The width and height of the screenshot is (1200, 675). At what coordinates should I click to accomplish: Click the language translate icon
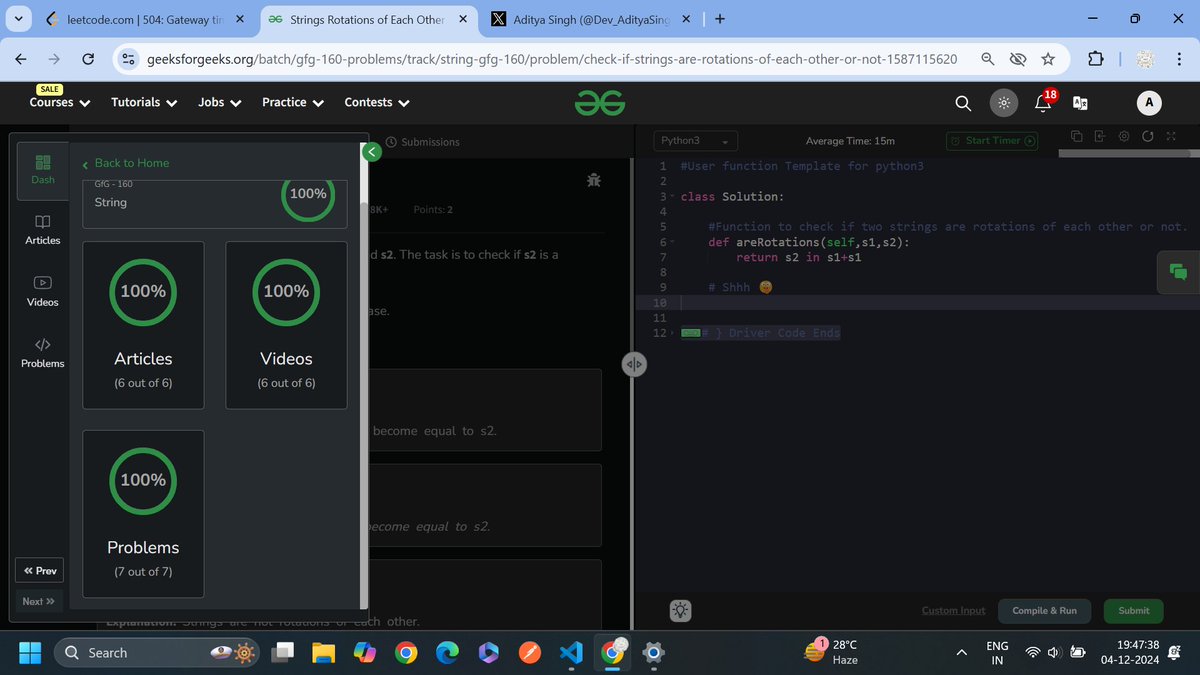click(x=1080, y=102)
